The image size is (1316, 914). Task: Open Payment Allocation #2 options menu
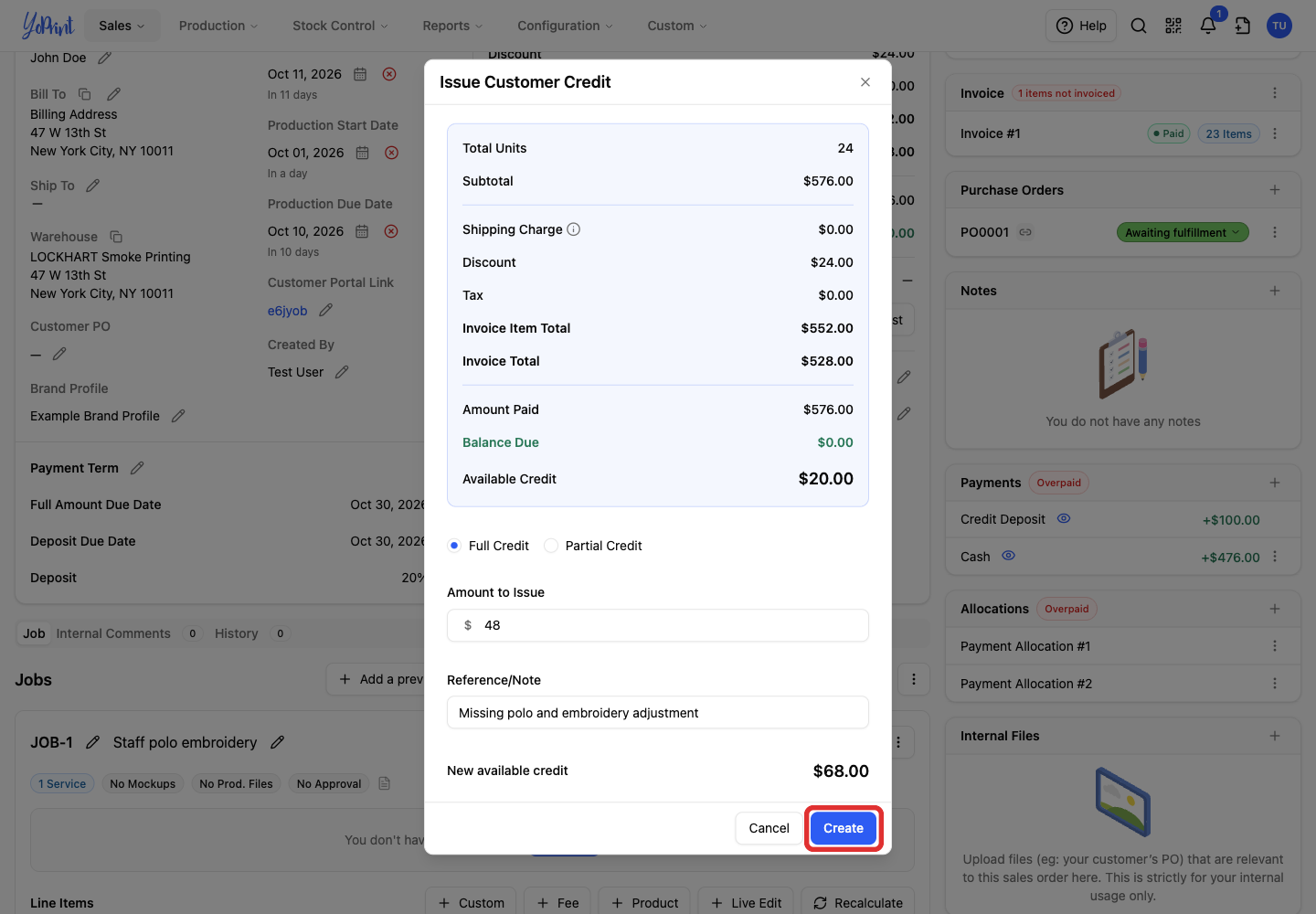click(1275, 684)
